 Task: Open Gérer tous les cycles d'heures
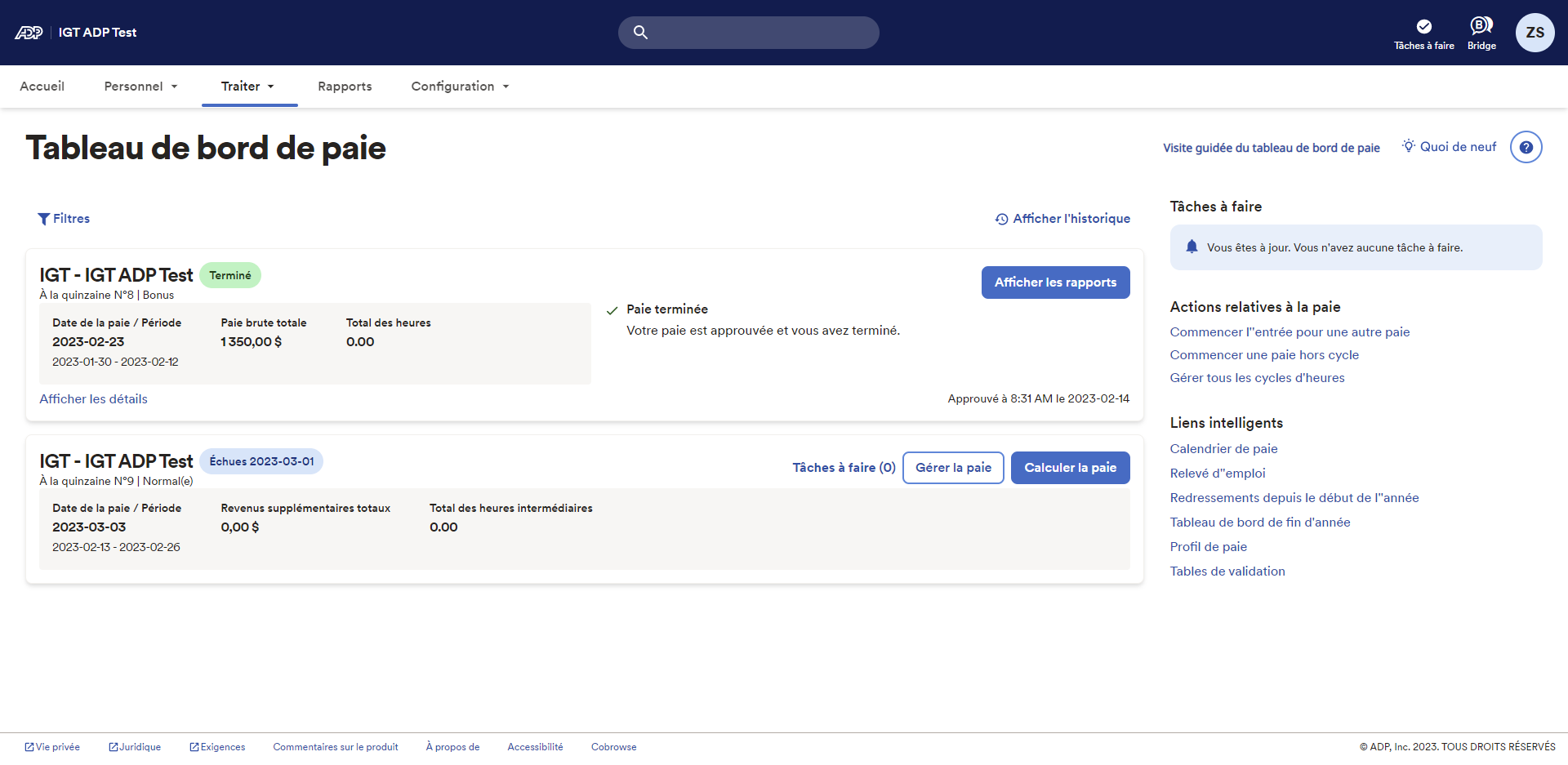(x=1257, y=378)
